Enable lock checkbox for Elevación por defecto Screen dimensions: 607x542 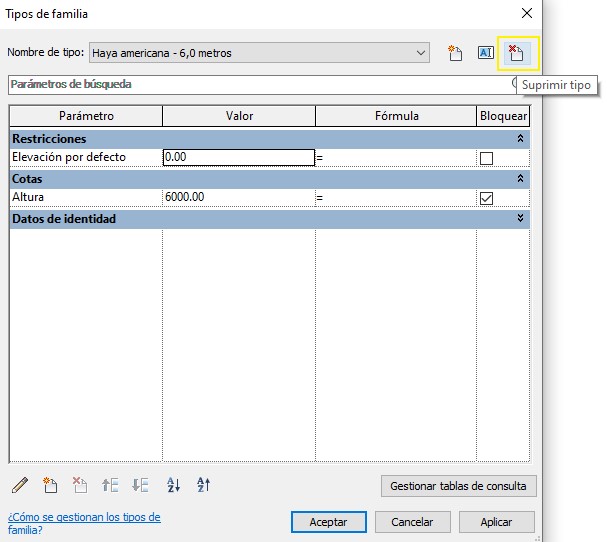[x=486, y=158]
